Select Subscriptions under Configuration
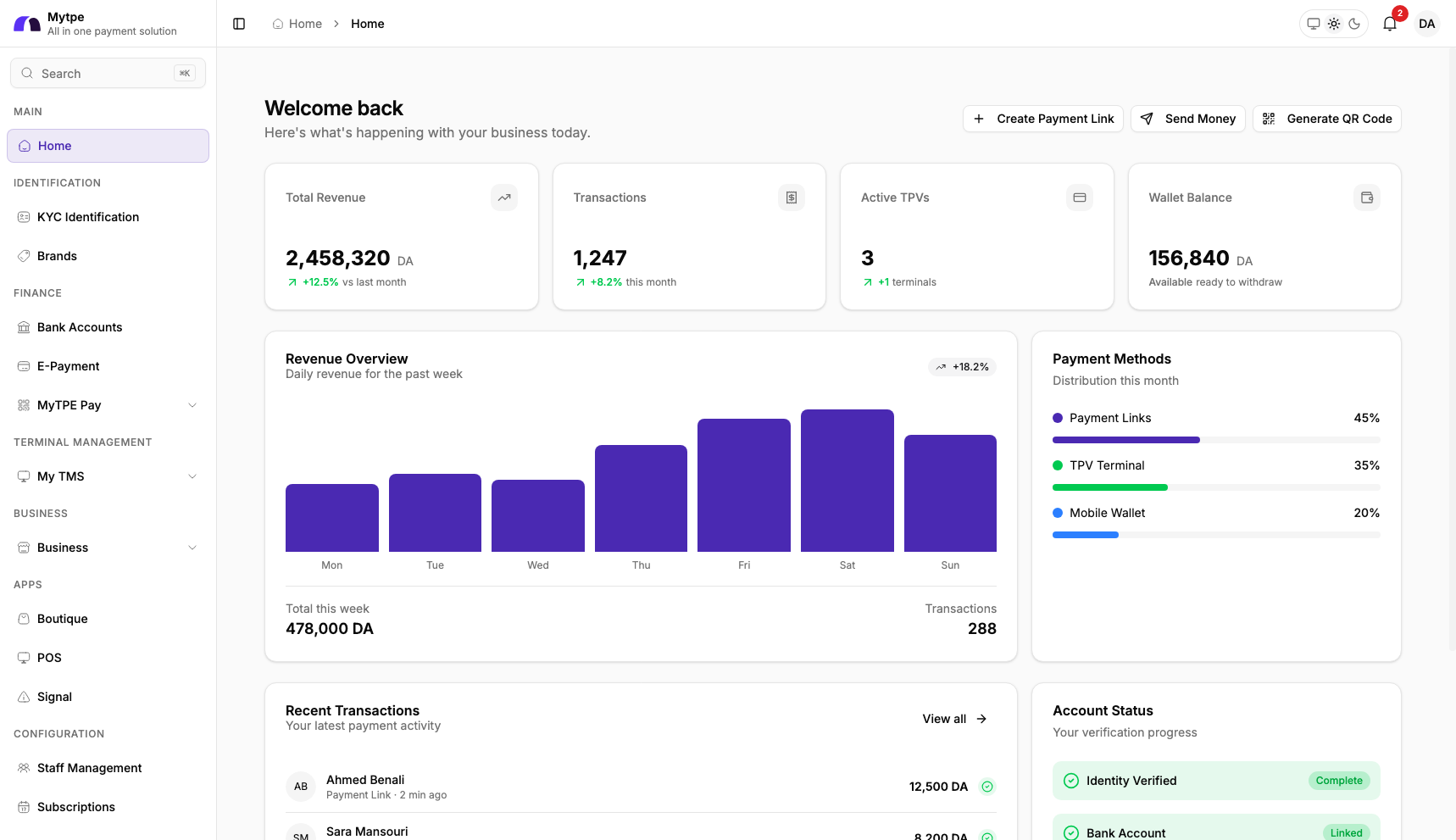Viewport: 1456px width, 840px height. [x=75, y=807]
